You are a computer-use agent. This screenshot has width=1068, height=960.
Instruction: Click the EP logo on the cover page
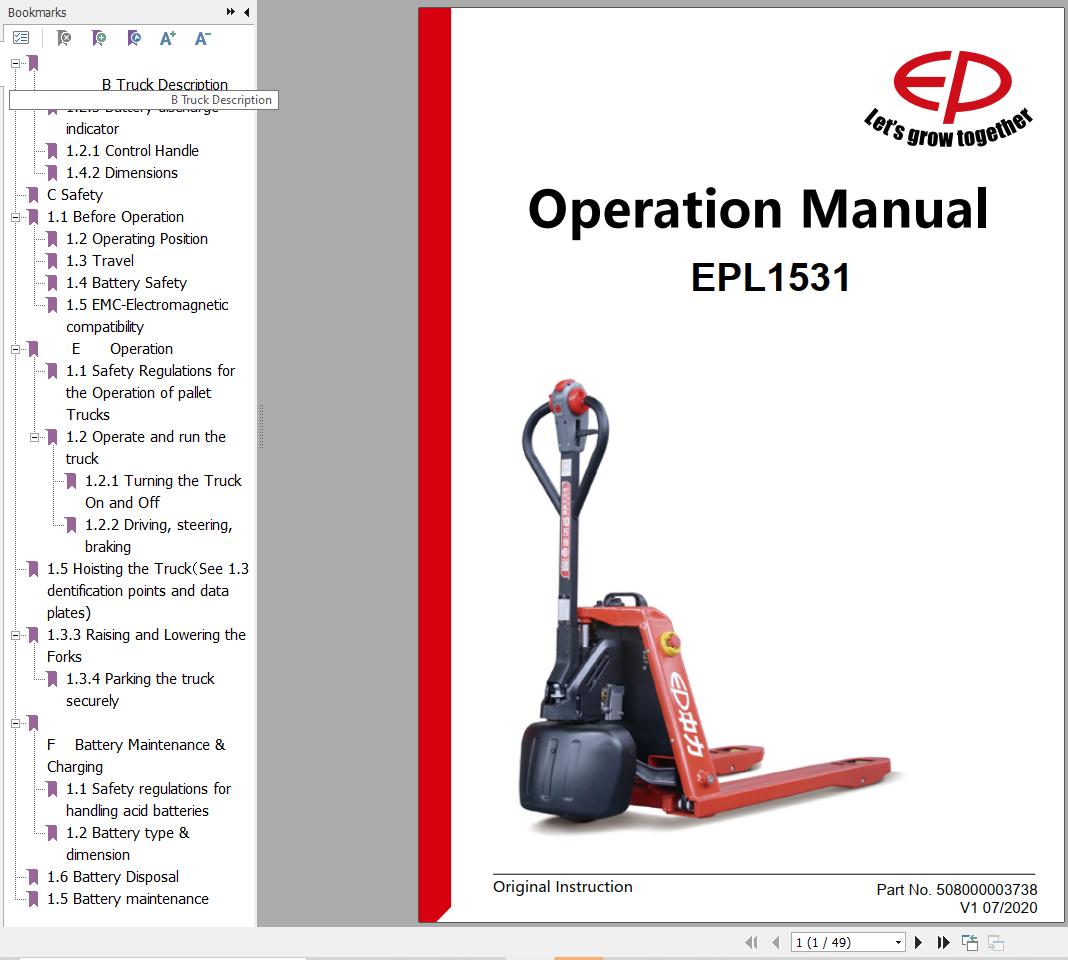(x=949, y=99)
